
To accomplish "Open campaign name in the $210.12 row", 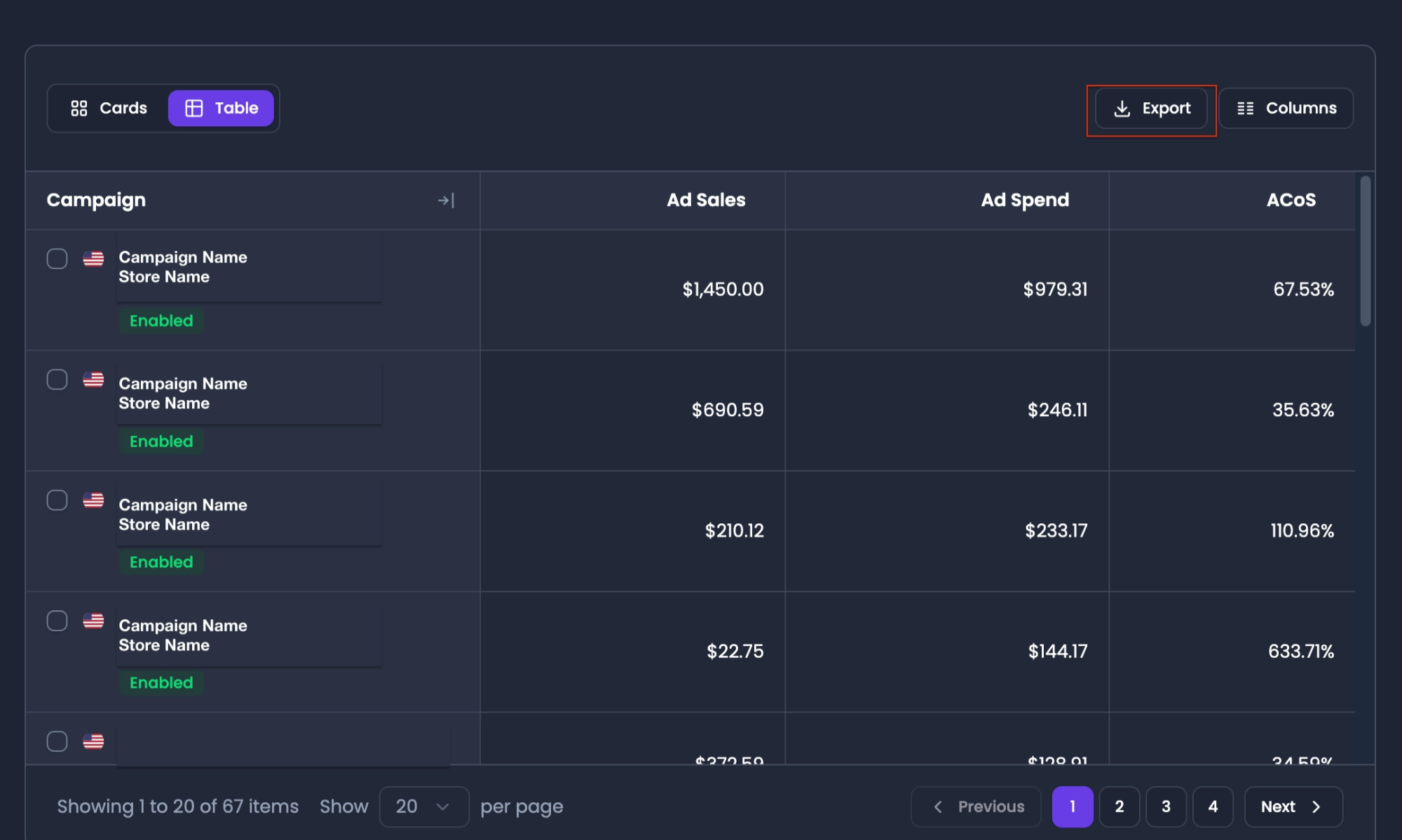I will [x=183, y=505].
